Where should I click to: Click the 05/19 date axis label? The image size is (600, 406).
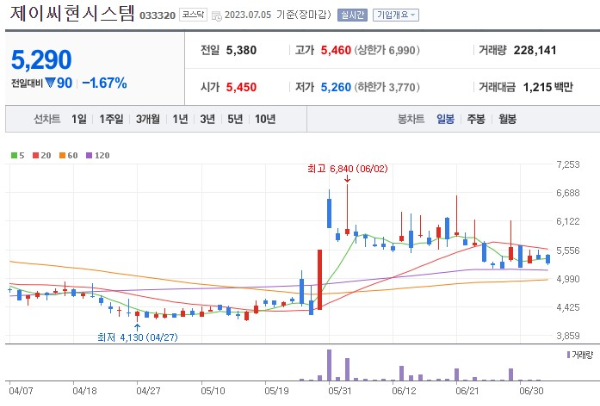[x=276, y=391]
